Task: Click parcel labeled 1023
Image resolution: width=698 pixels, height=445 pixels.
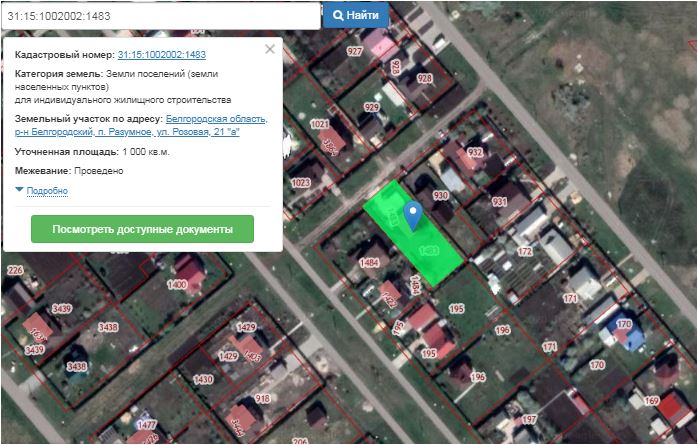Action: pos(300,183)
